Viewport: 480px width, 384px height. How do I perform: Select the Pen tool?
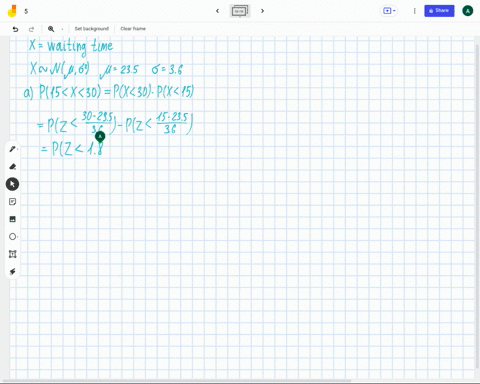tap(13, 149)
